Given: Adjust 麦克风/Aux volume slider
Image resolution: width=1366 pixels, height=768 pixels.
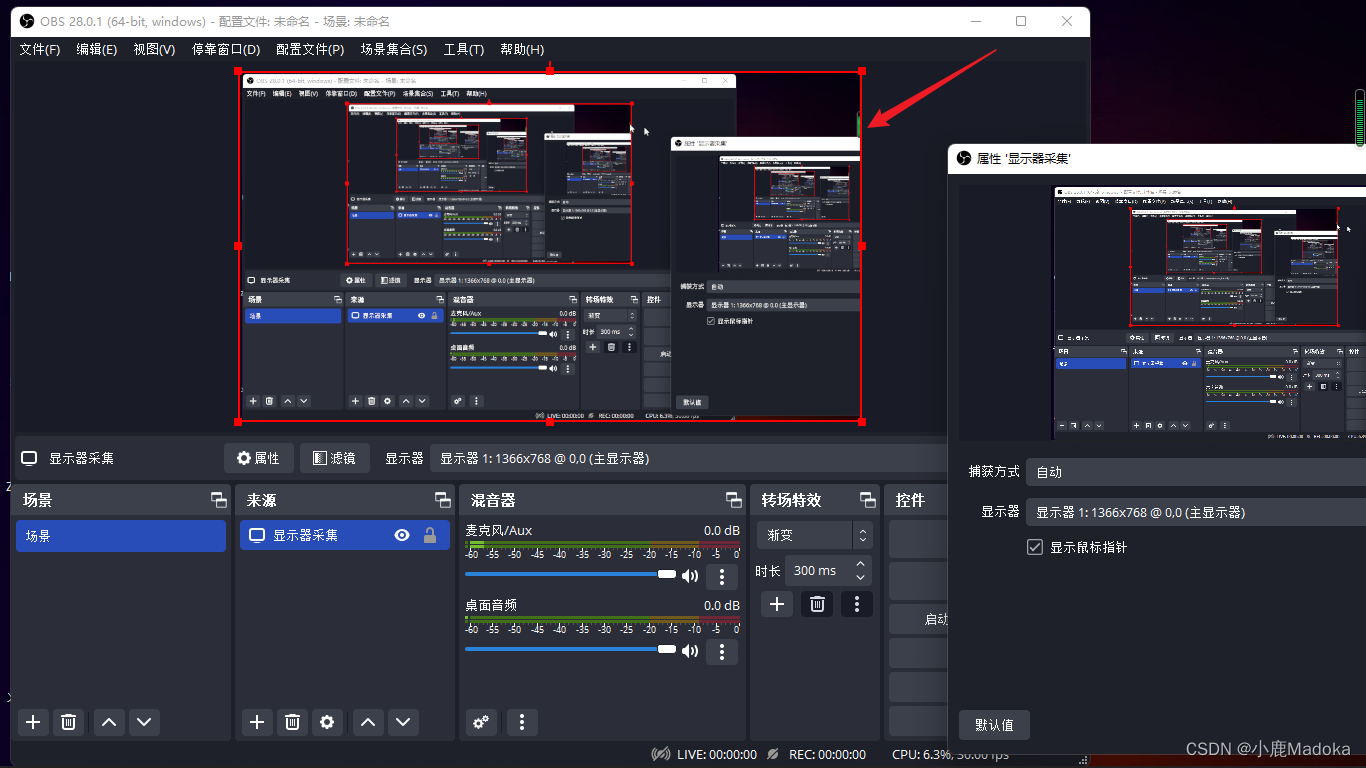Looking at the screenshot, I should pyautogui.click(x=570, y=574).
